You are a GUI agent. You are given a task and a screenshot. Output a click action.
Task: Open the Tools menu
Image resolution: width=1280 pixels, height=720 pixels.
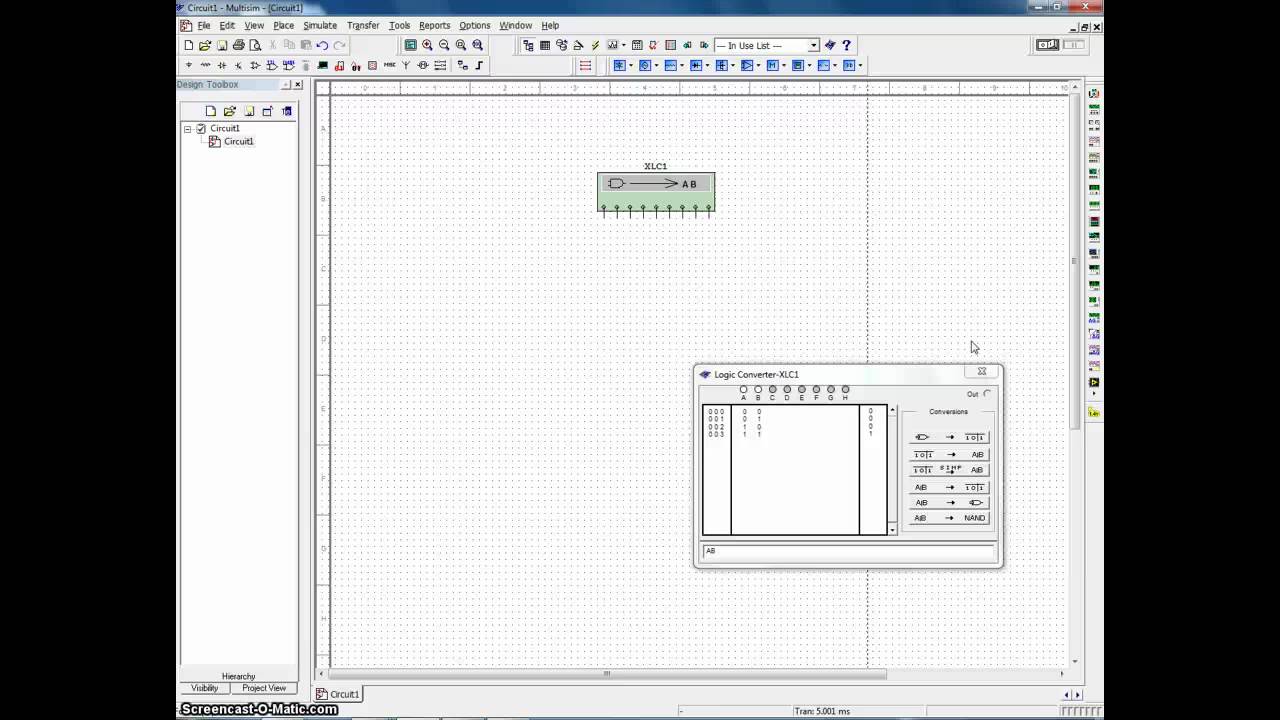point(399,25)
